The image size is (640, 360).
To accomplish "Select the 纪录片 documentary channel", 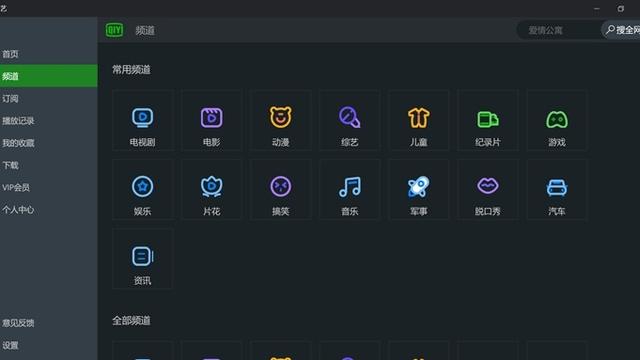I will [488, 120].
